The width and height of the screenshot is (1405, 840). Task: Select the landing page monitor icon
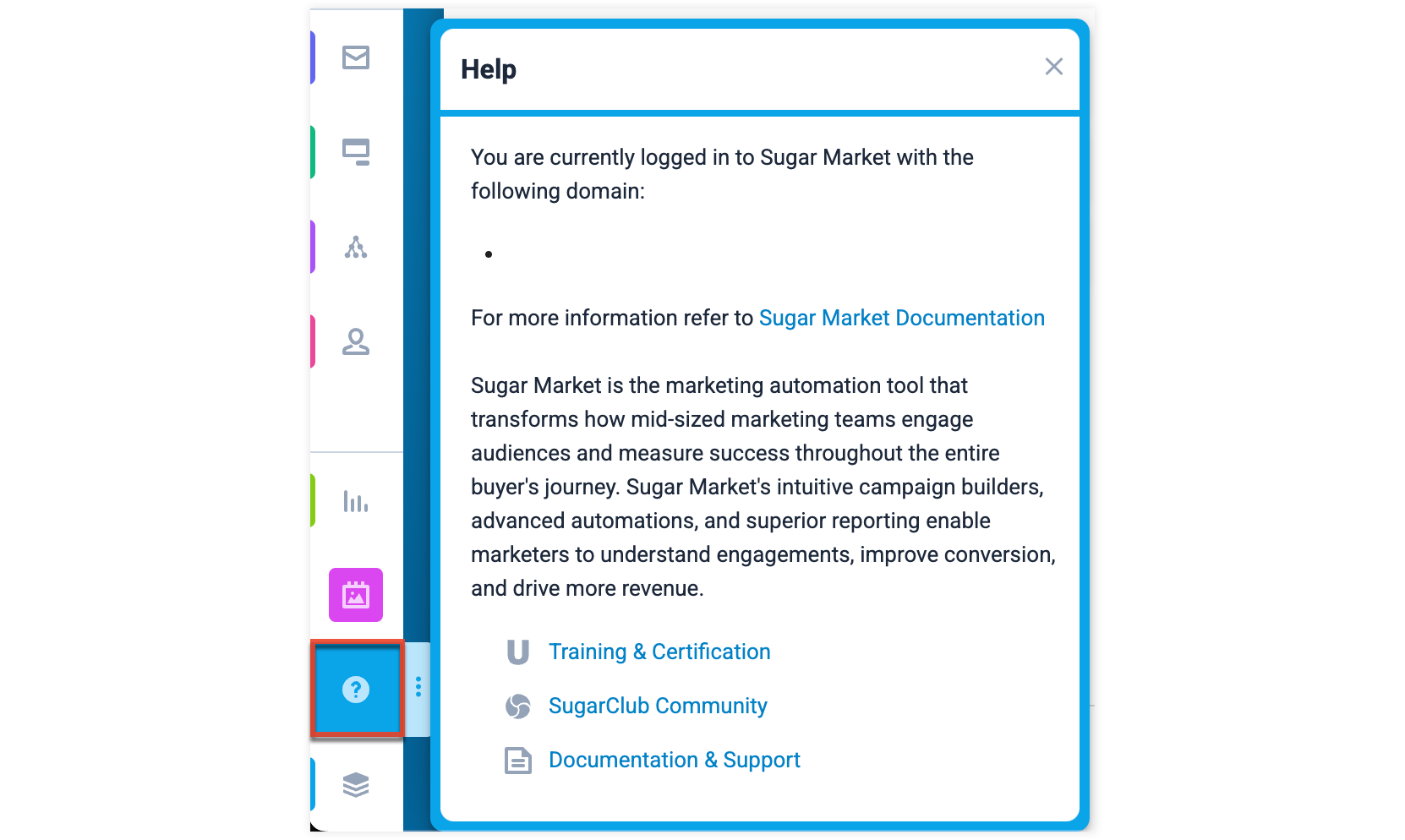coord(356,152)
